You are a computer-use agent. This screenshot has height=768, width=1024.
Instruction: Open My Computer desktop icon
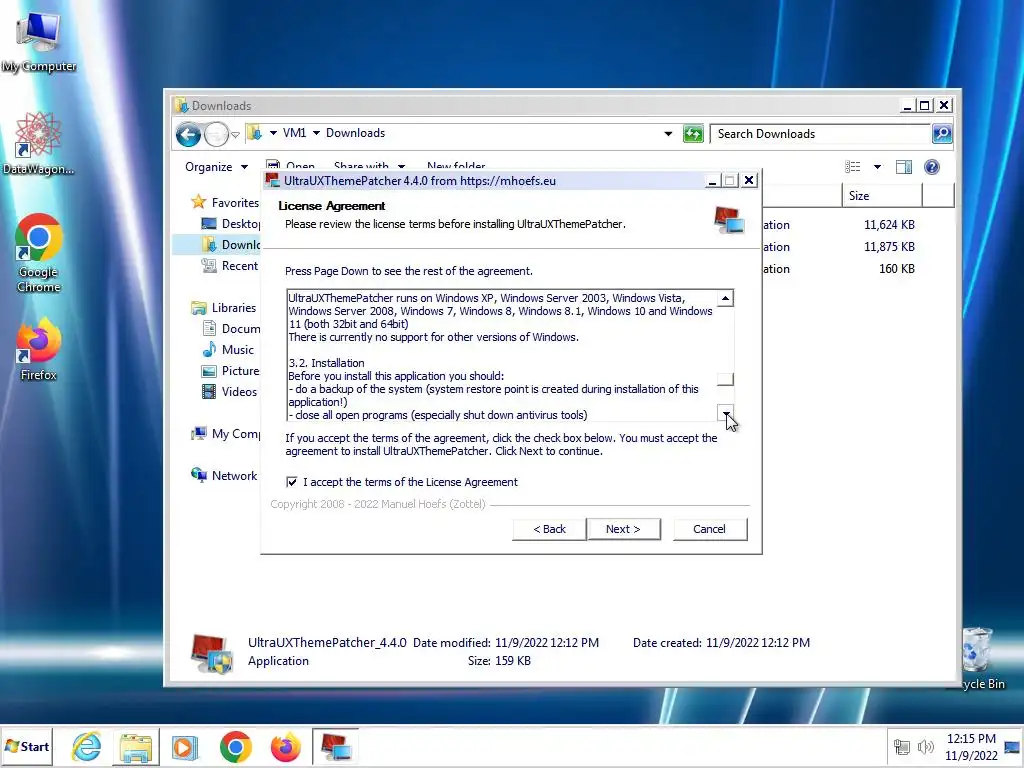point(39,41)
